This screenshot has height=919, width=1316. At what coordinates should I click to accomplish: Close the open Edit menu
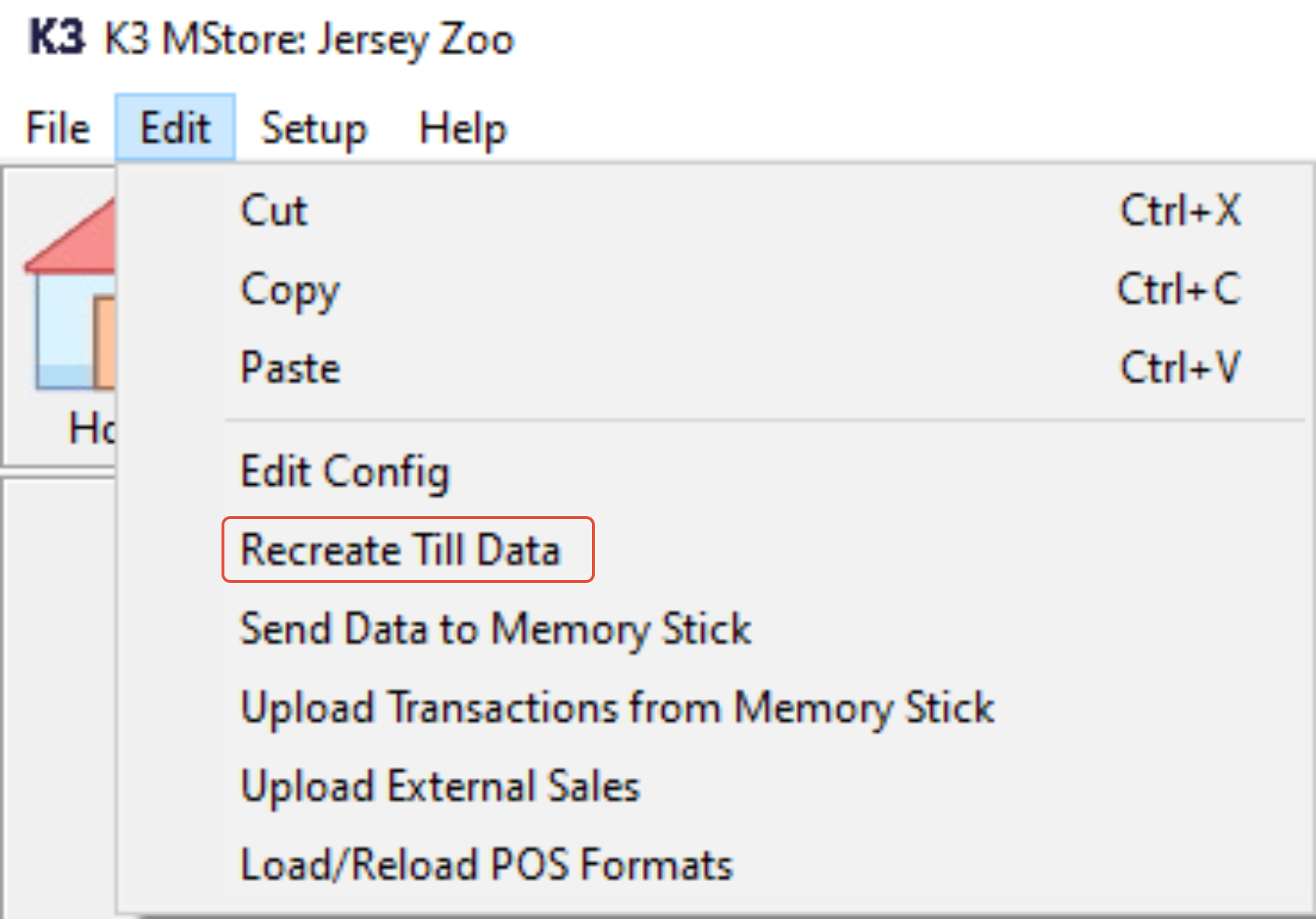pos(175,128)
